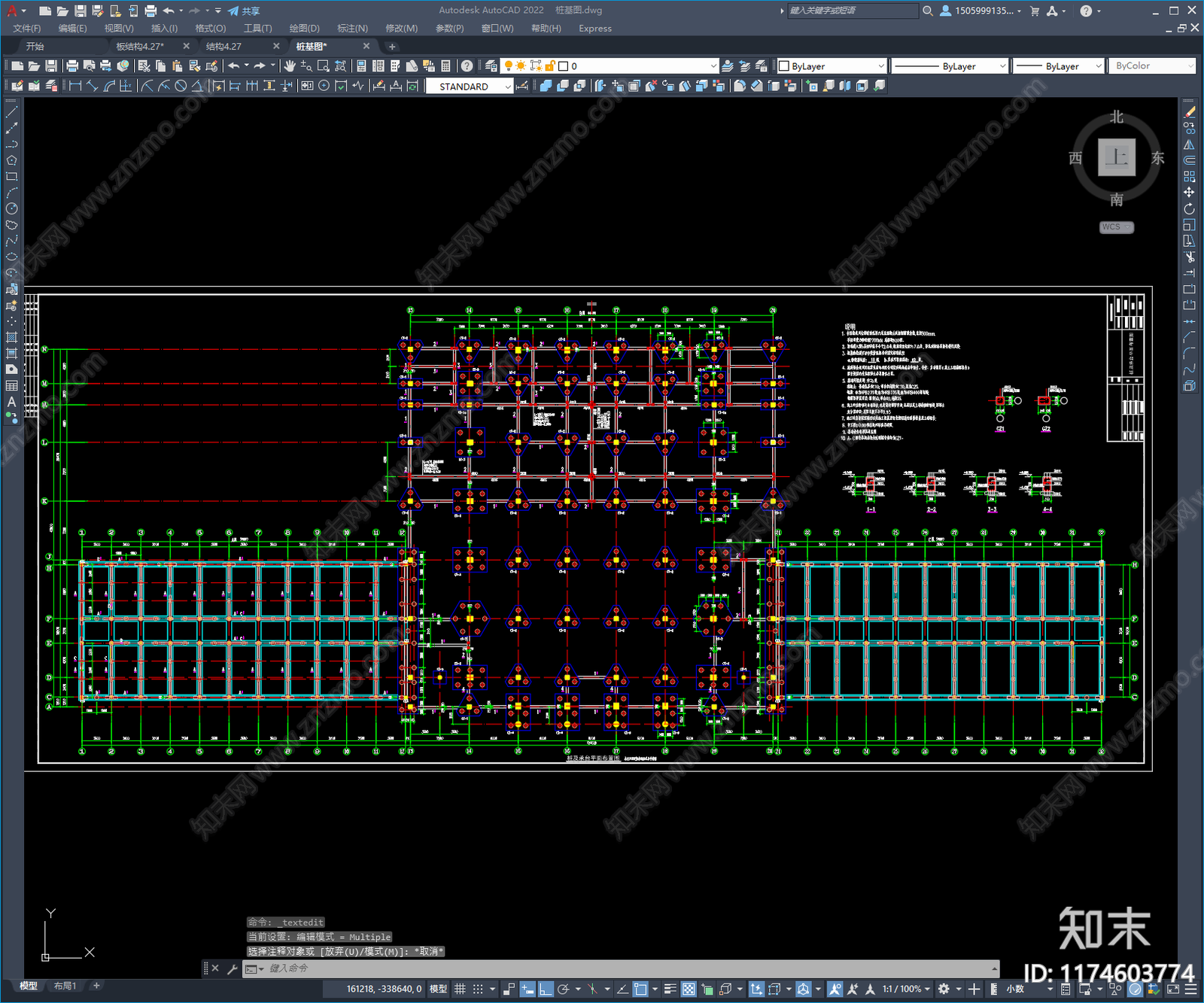The image size is (1204, 1003).
Task: Select the Circle draw tool in left toolbar
Action: (11, 208)
